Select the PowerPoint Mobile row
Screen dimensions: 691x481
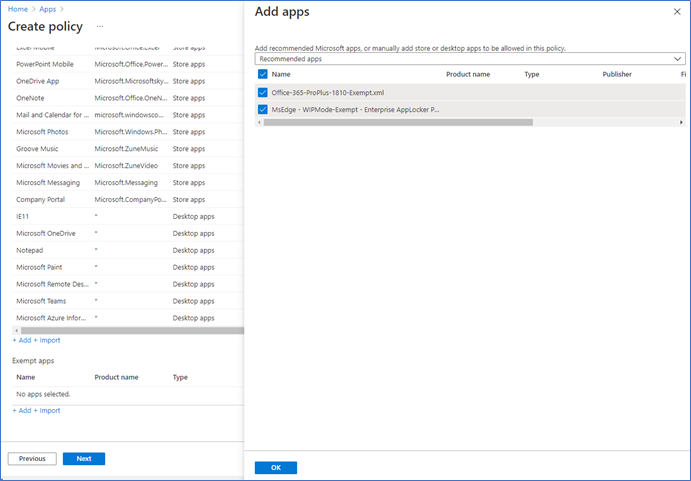coord(128,64)
